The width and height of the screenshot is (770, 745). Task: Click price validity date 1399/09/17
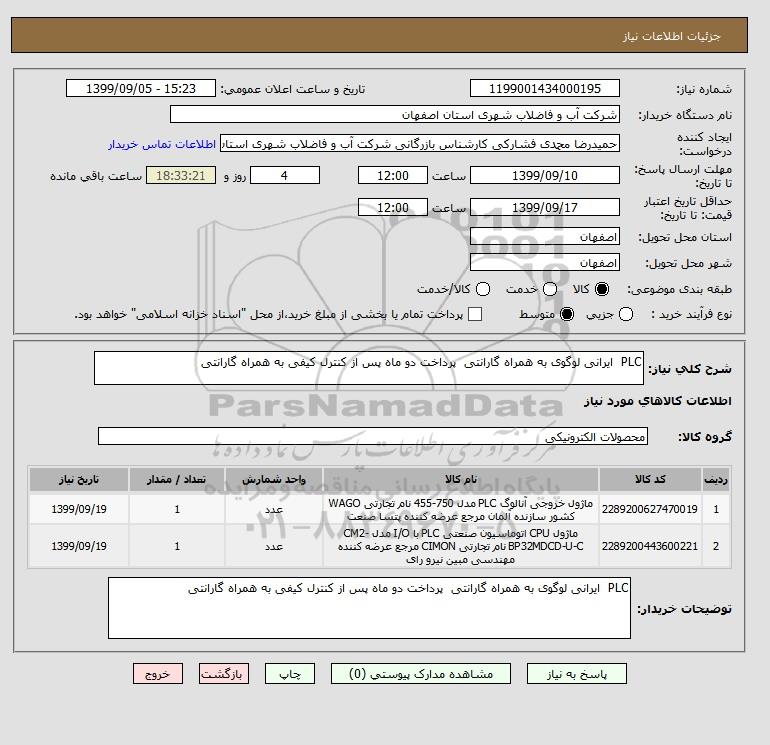tap(545, 207)
